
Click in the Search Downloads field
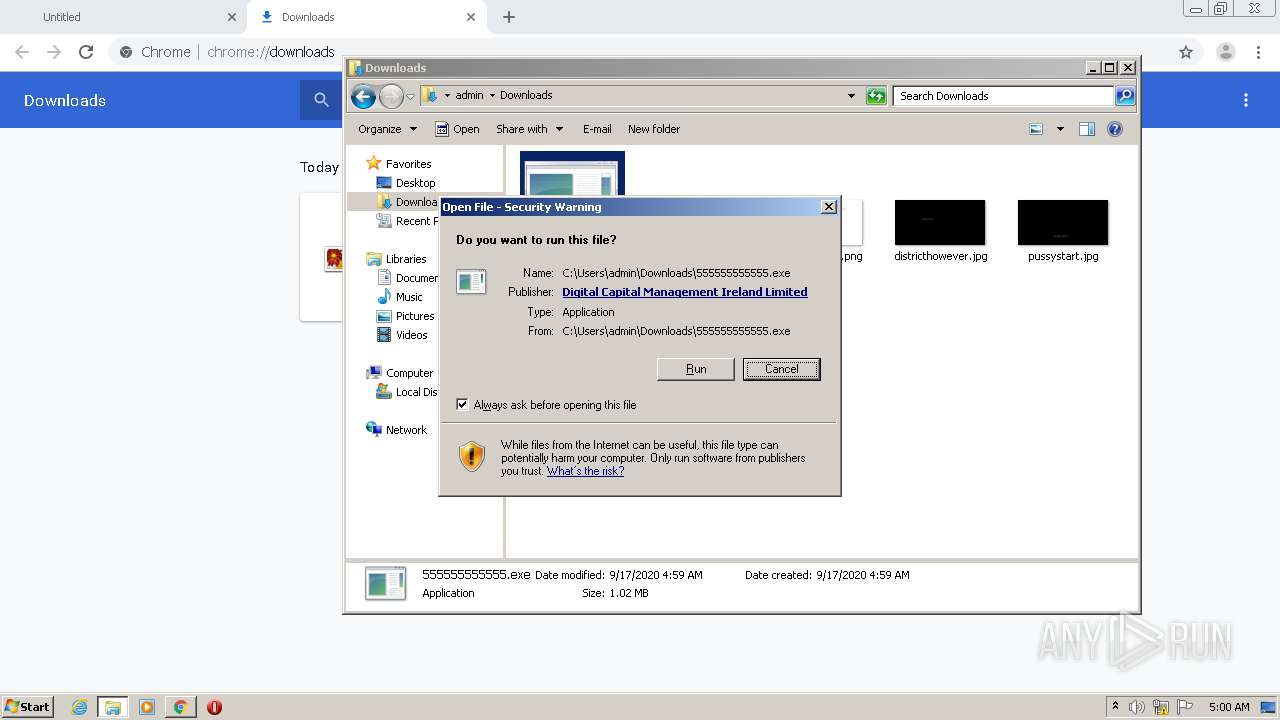(x=1003, y=96)
